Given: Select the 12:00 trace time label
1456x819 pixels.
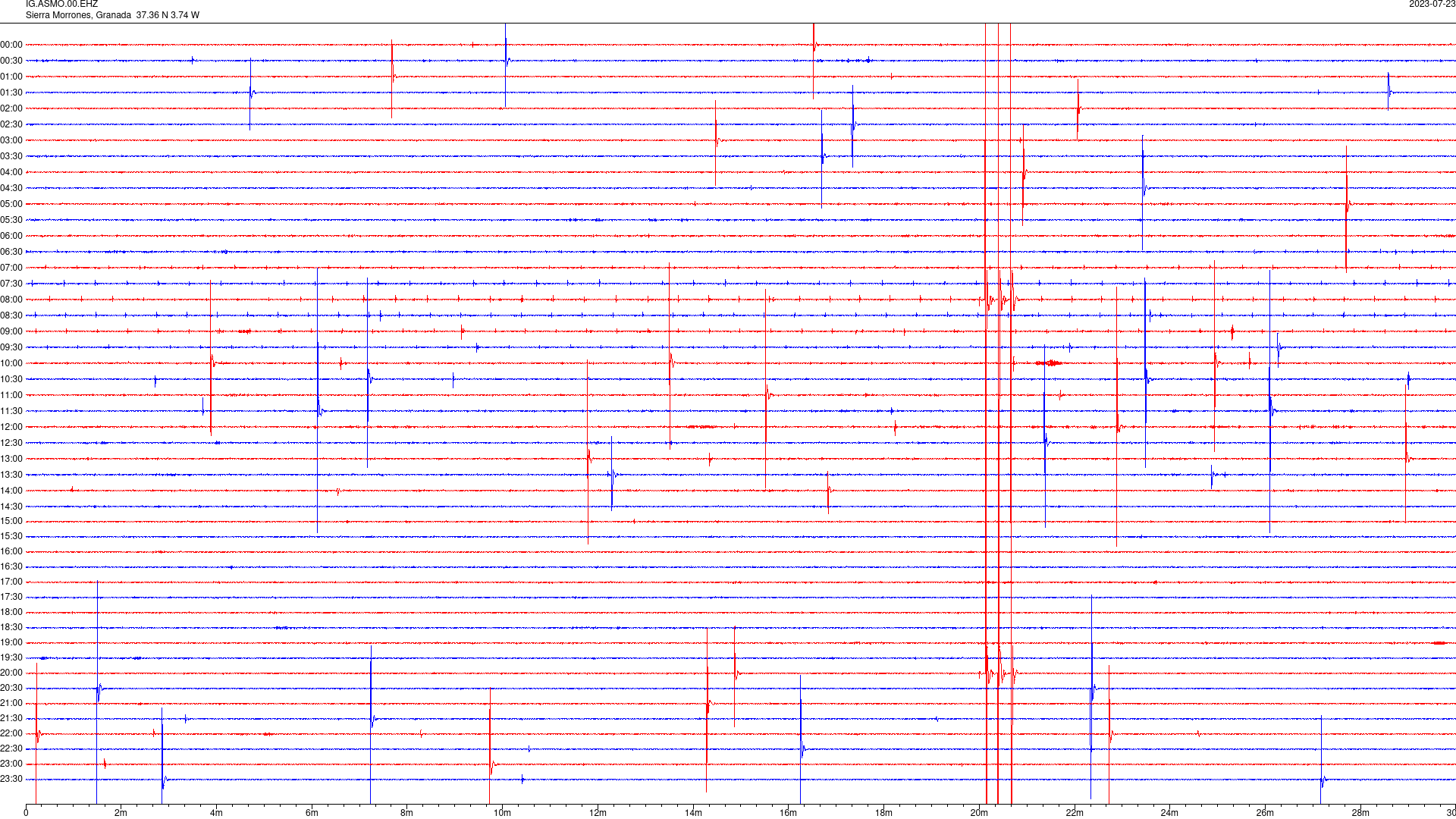Looking at the screenshot, I should click(11, 427).
